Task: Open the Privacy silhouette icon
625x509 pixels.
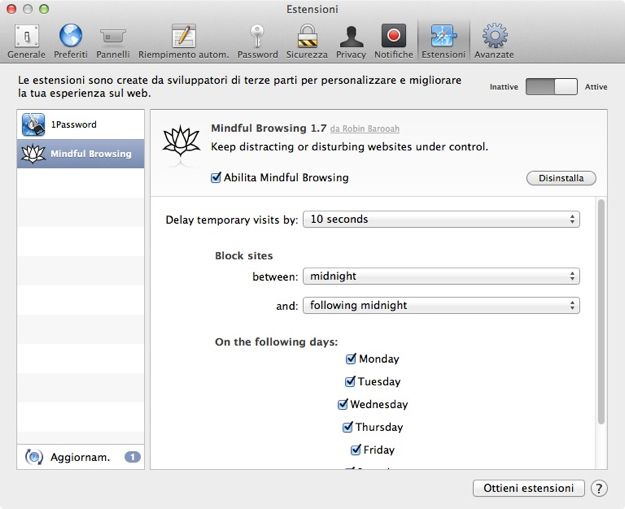Action: [351, 37]
